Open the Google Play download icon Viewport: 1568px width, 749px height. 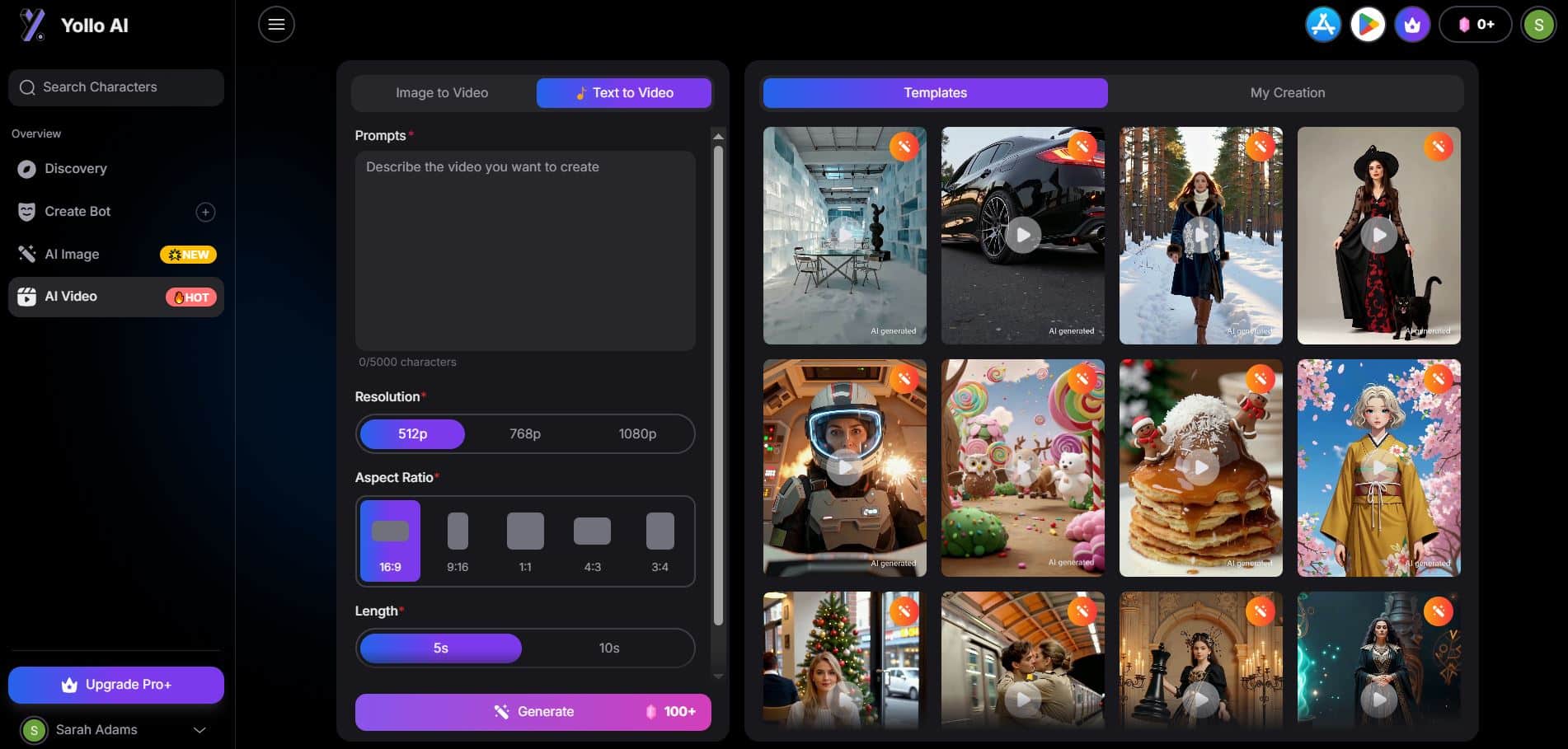click(1368, 25)
